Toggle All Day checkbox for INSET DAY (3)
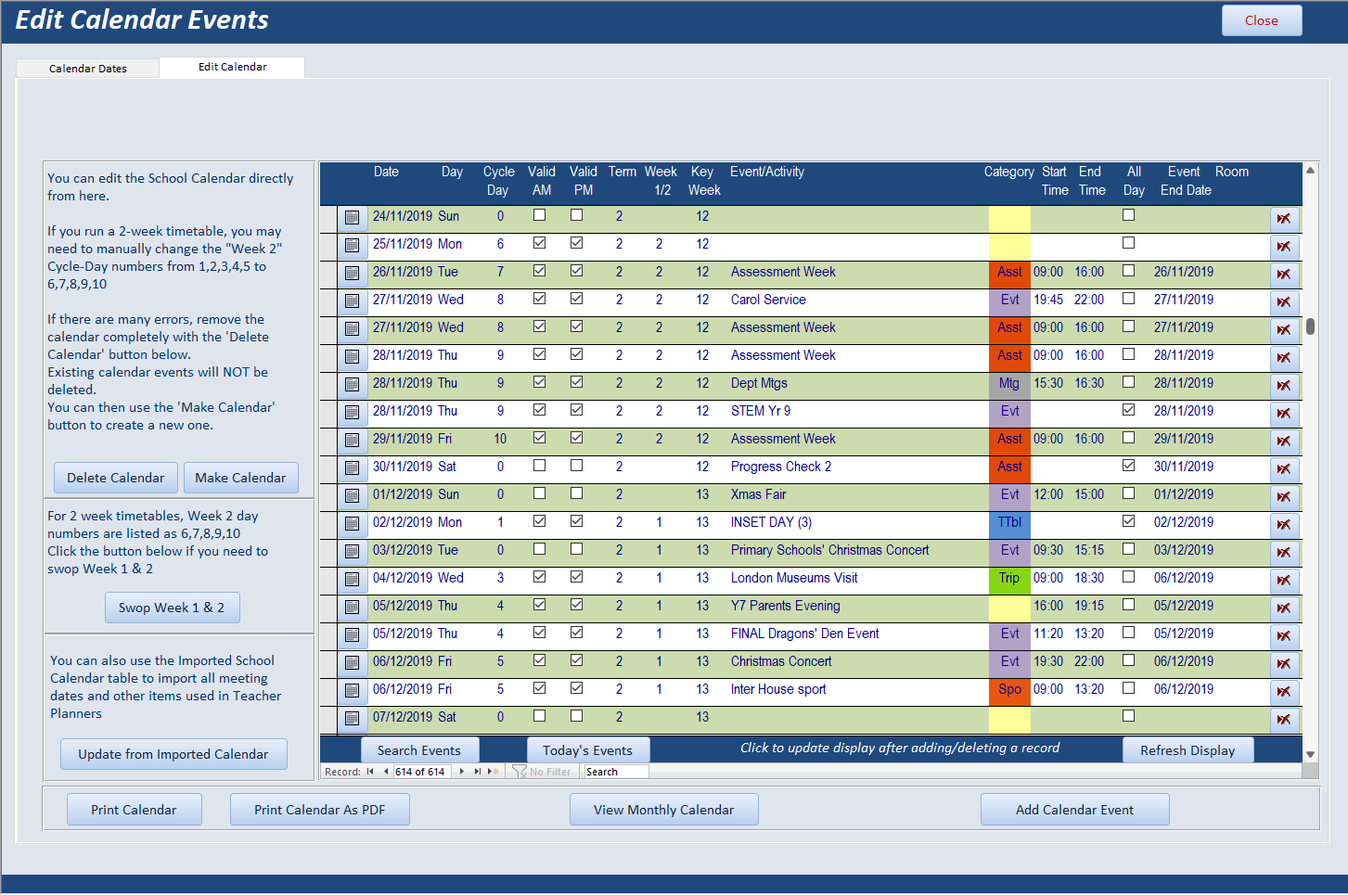 pos(1128,521)
